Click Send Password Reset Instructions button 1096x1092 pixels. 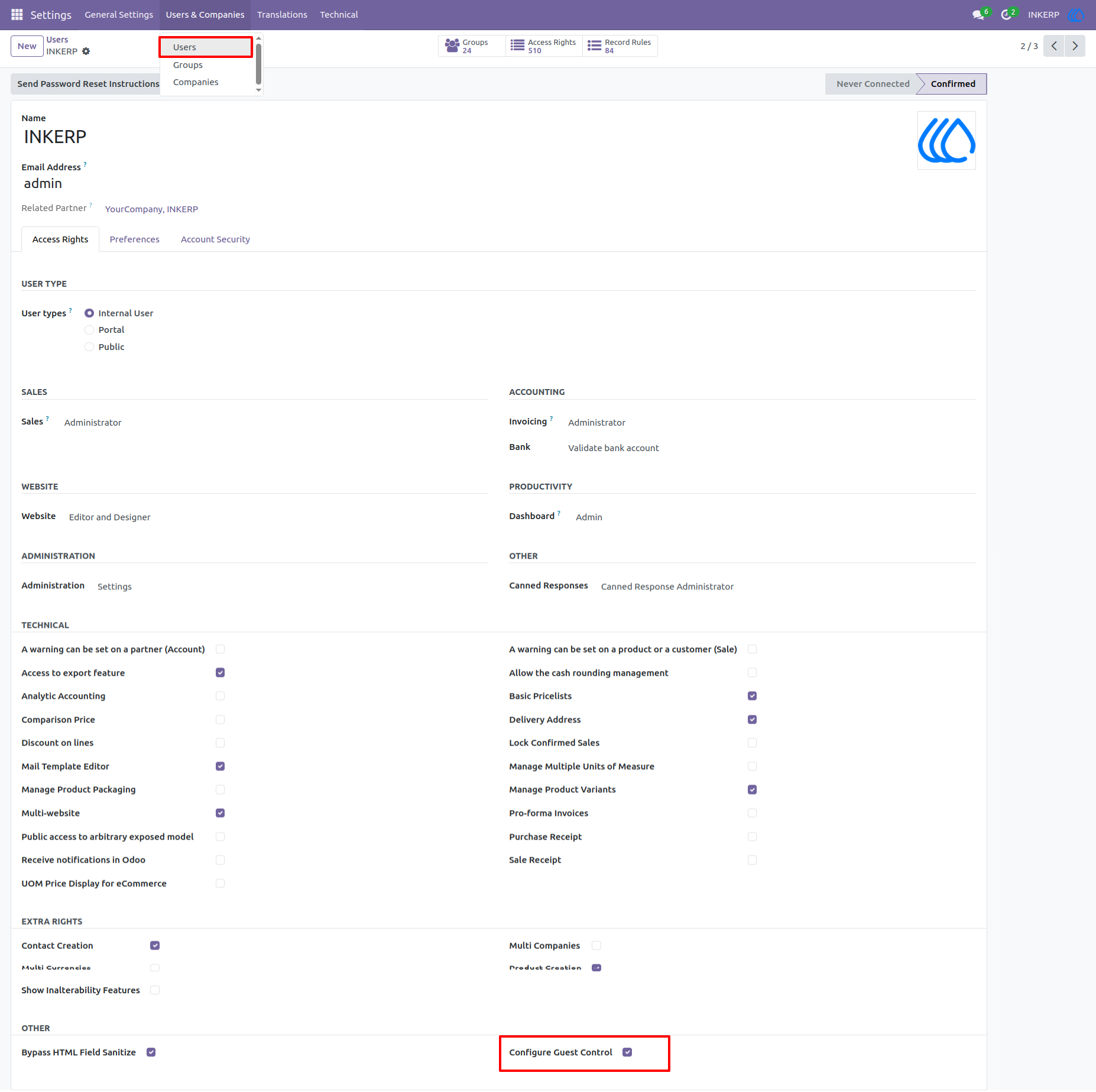click(88, 84)
